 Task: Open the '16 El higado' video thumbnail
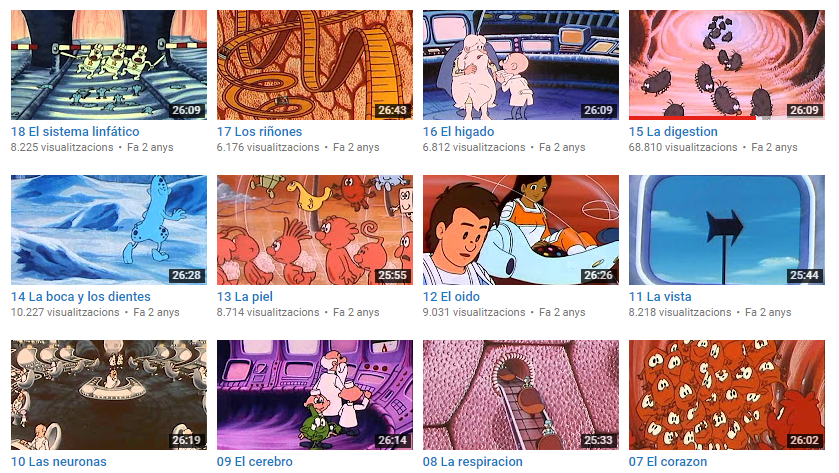[x=521, y=65]
